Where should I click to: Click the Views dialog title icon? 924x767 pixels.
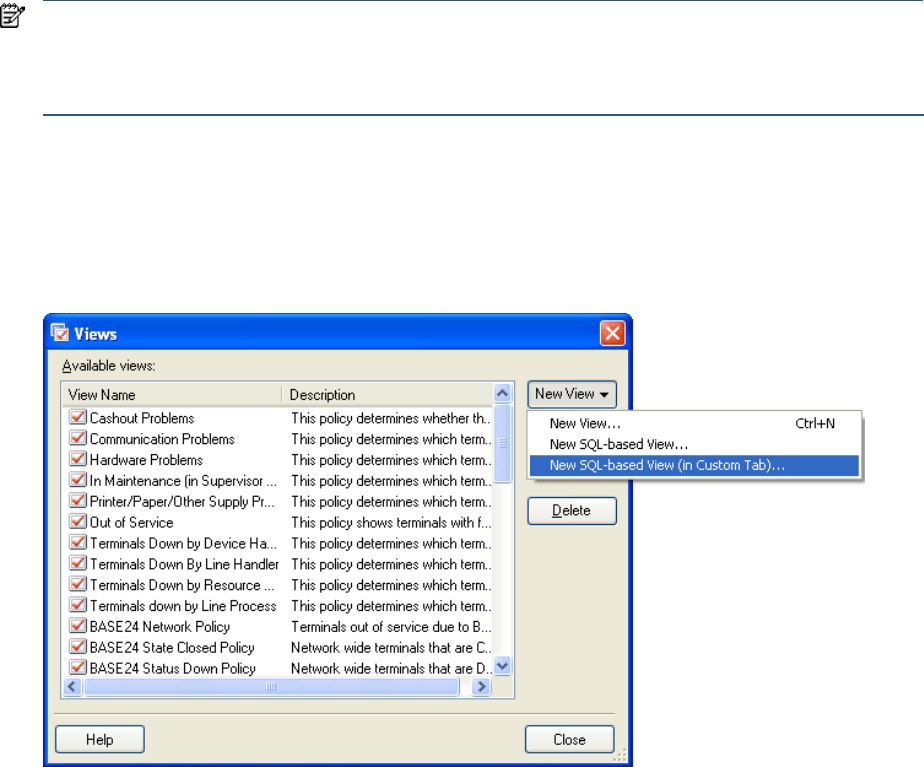pyautogui.click(x=59, y=332)
